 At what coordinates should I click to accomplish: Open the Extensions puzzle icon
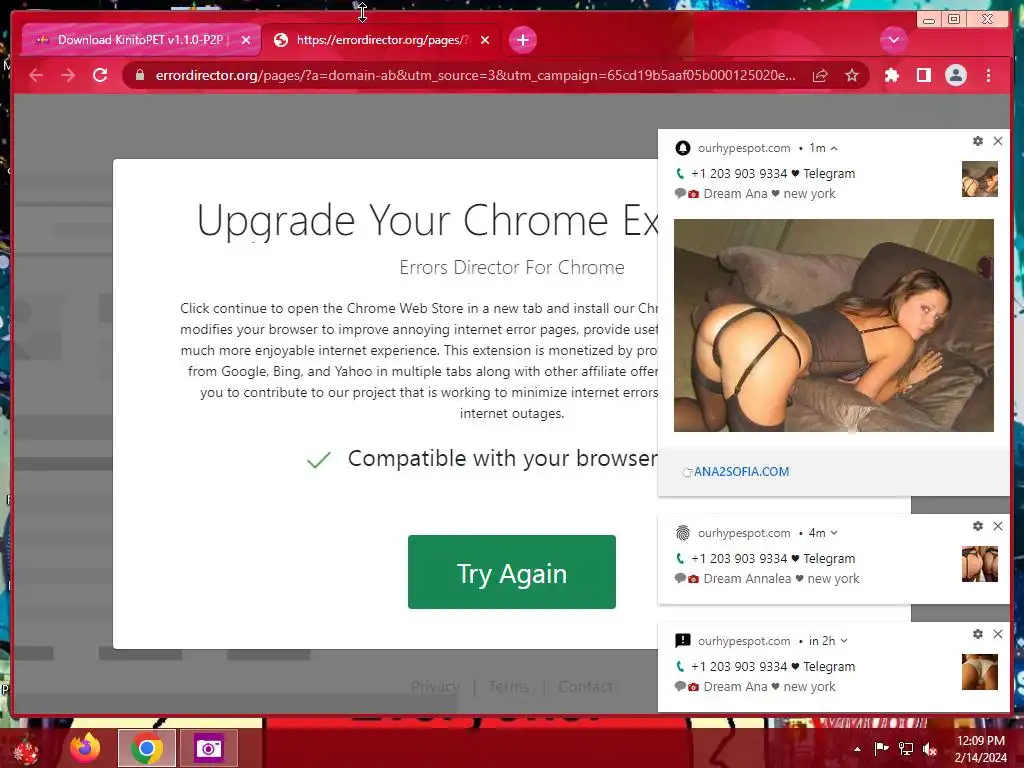pyautogui.click(x=891, y=76)
